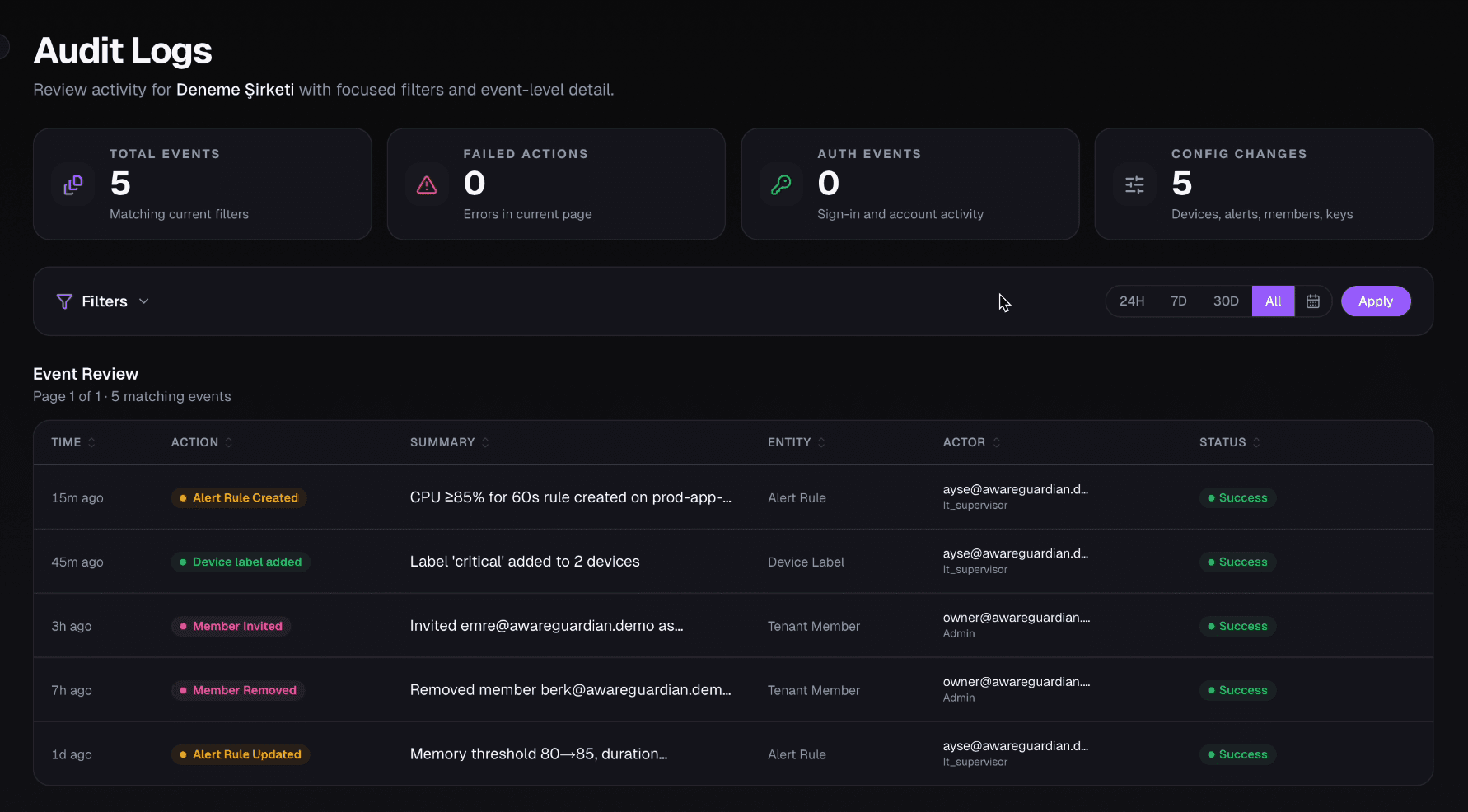The width and height of the screenshot is (1468, 812).
Task: Click the actor email in 15m ago row
Action: (x=1016, y=489)
